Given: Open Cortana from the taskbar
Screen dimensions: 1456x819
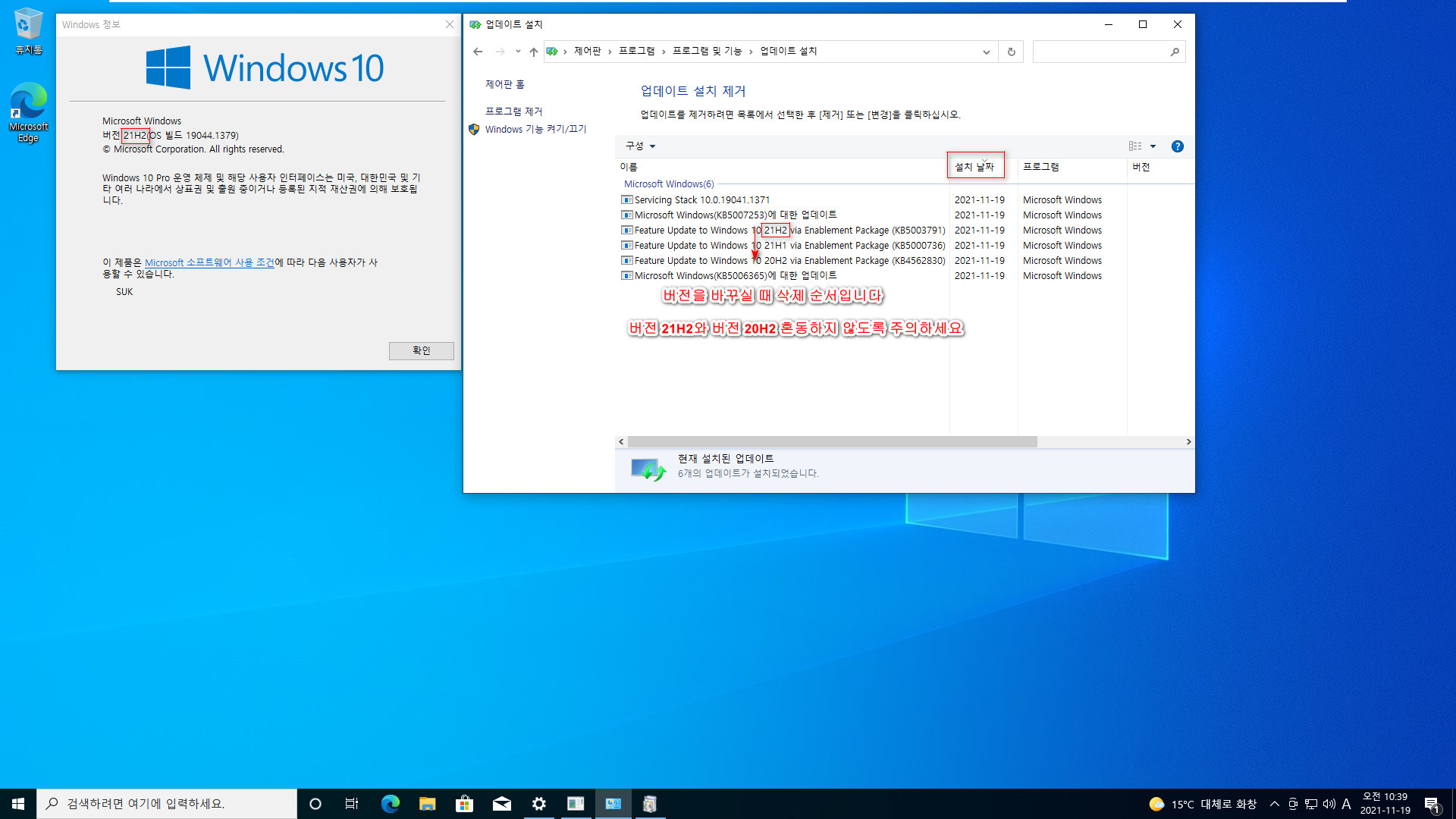Looking at the screenshot, I should pyautogui.click(x=315, y=804).
